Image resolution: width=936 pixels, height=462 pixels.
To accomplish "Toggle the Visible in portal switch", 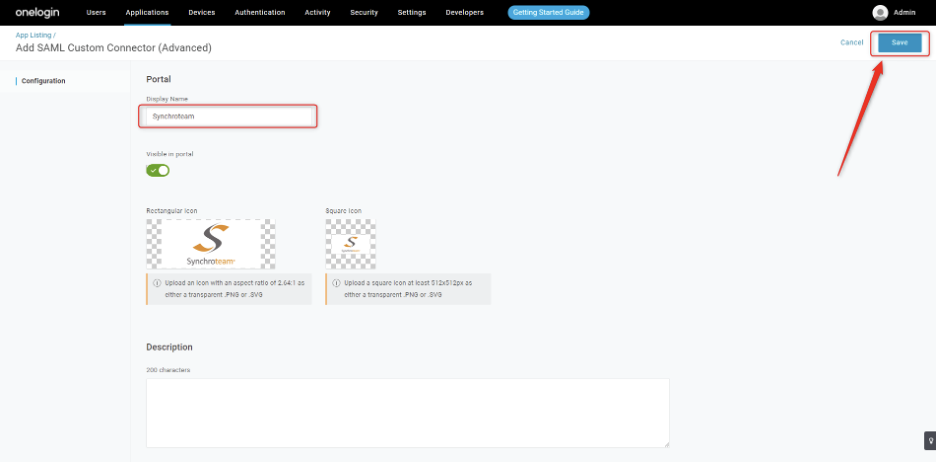I will tap(158, 171).
